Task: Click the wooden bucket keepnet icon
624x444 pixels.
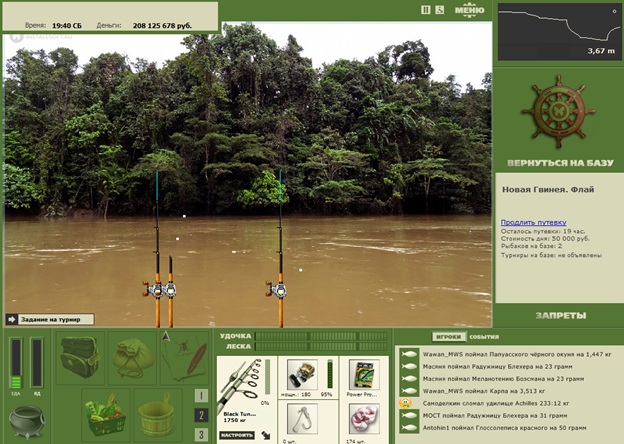Action: pyautogui.click(x=158, y=415)
